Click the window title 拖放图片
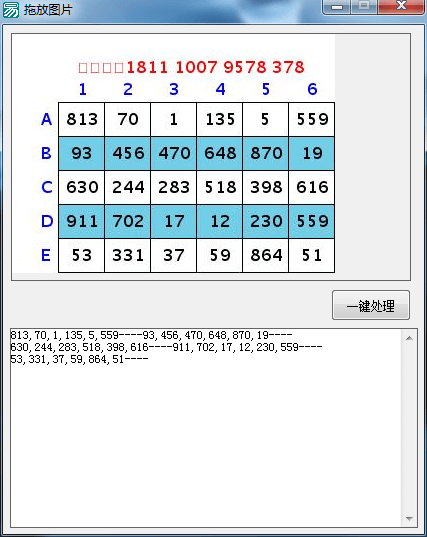The image size is (427, 537). click(x=48, y=10)
